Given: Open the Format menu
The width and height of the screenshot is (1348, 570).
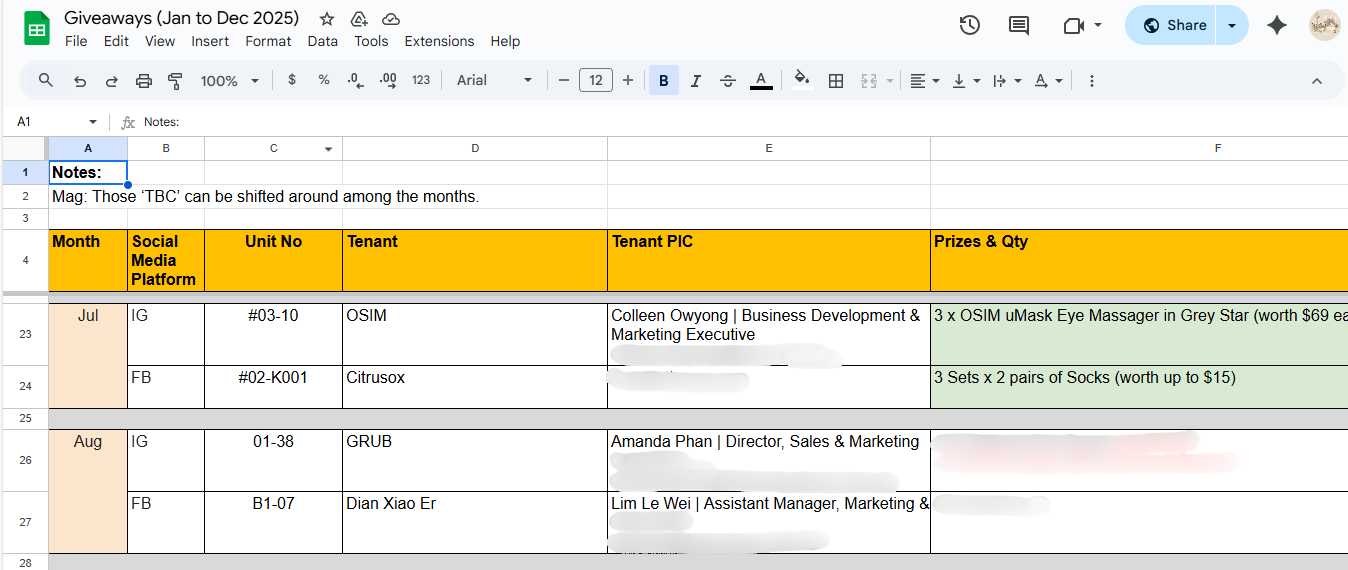Looking at the screenshot, I should (268, 41).
